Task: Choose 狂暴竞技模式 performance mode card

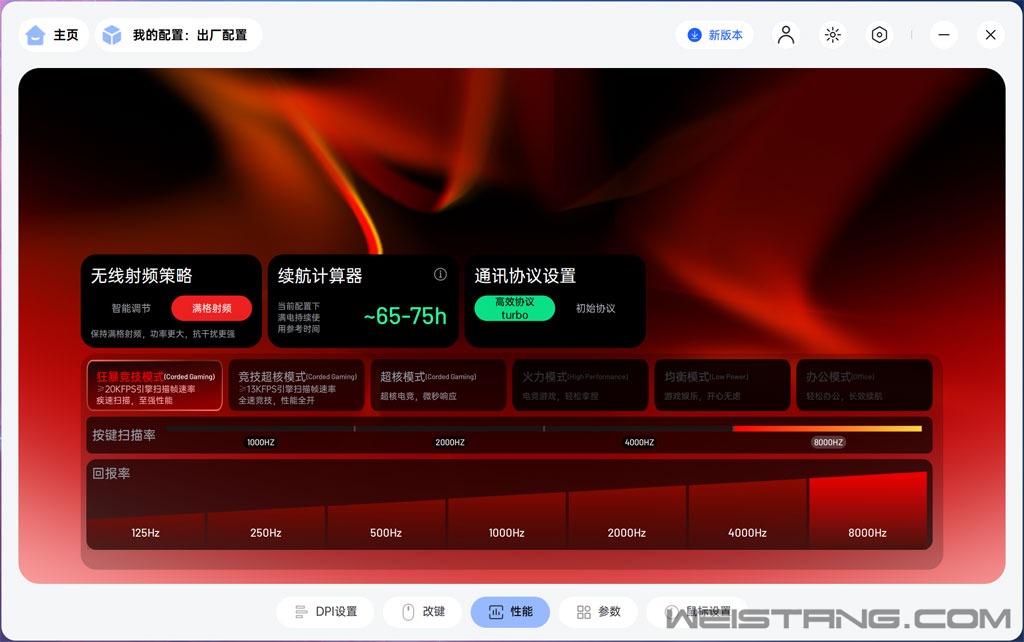Action: pyautogui.click(x=155, y=386)
